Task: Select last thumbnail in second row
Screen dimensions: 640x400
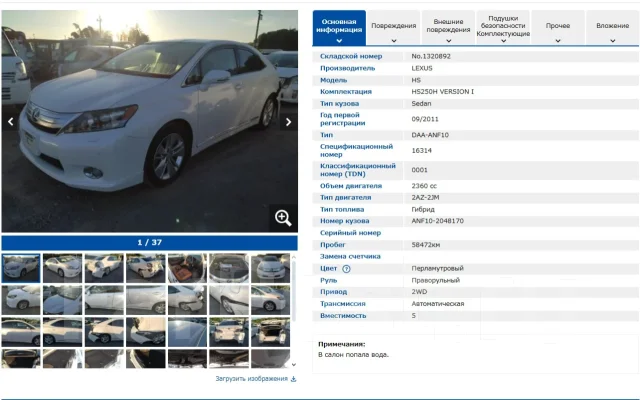Action: pyautogui.click(x=270, y=300)
